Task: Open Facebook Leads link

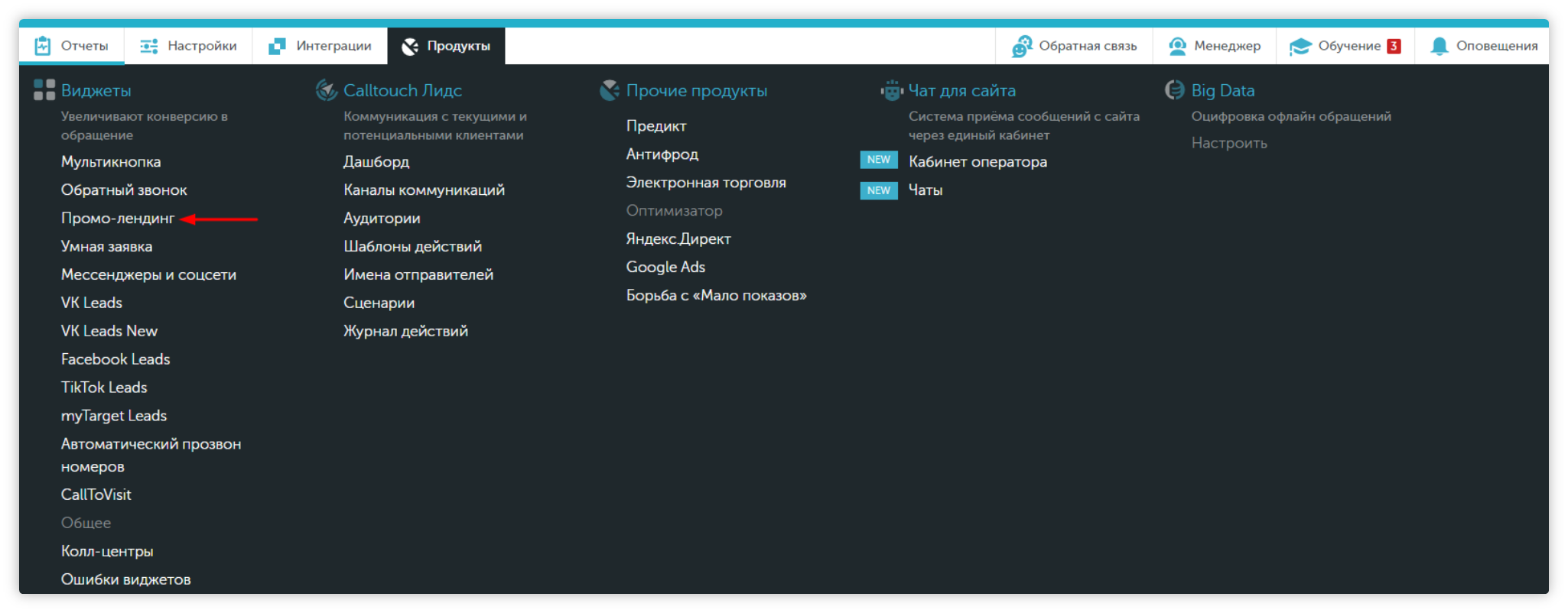Action: (115, 359)
